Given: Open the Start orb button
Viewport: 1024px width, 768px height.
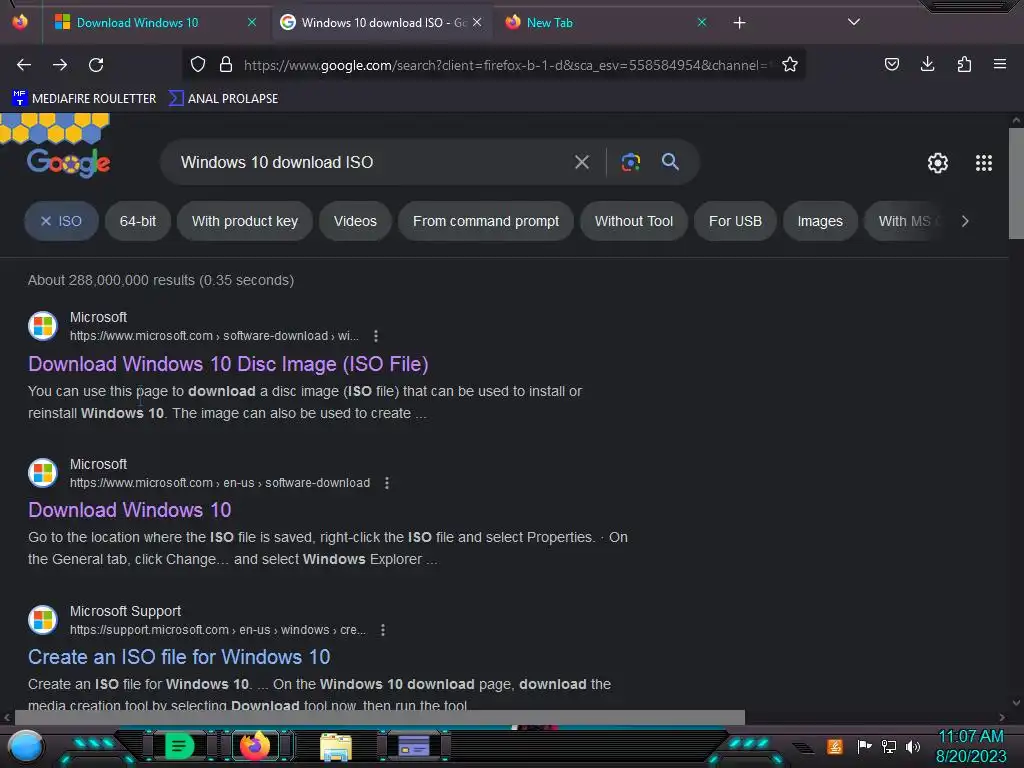Looking at the screenshot, I should 25,747.
